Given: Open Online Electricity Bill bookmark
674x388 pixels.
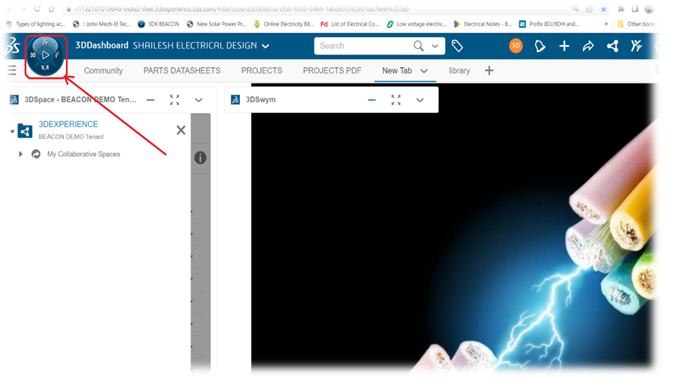Looking at the screenshot, I should pos(284,24).
